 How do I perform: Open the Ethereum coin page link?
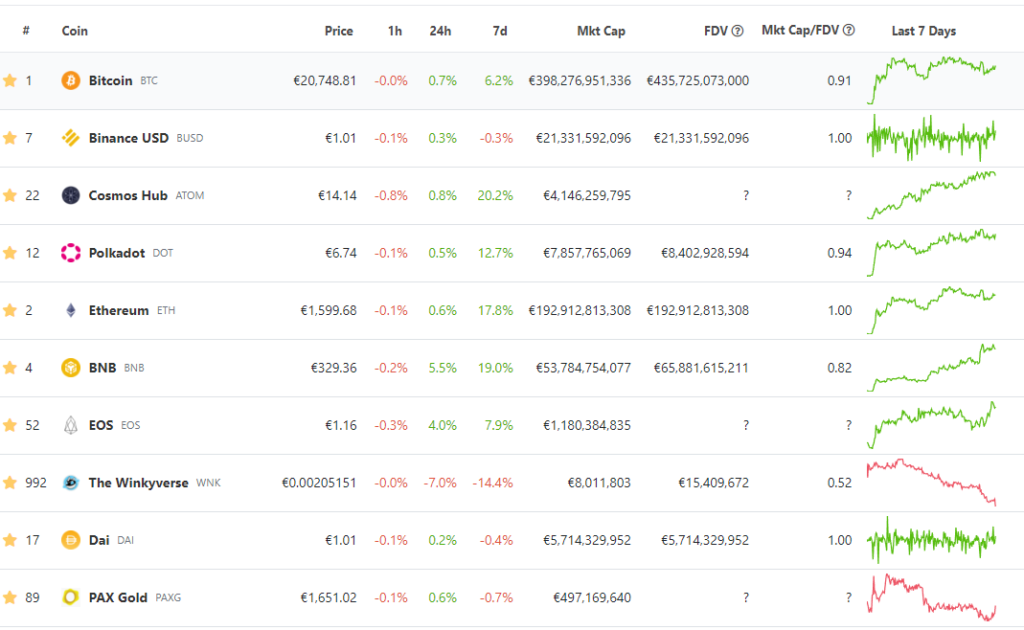pyautogui.click(x=119, y=310)
